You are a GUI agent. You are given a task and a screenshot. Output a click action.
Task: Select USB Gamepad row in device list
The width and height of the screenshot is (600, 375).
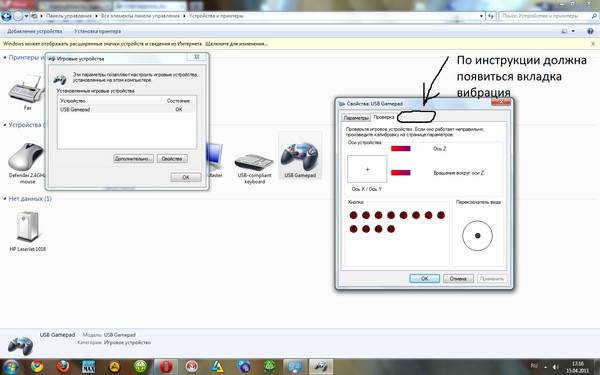[x=127, y=109]
